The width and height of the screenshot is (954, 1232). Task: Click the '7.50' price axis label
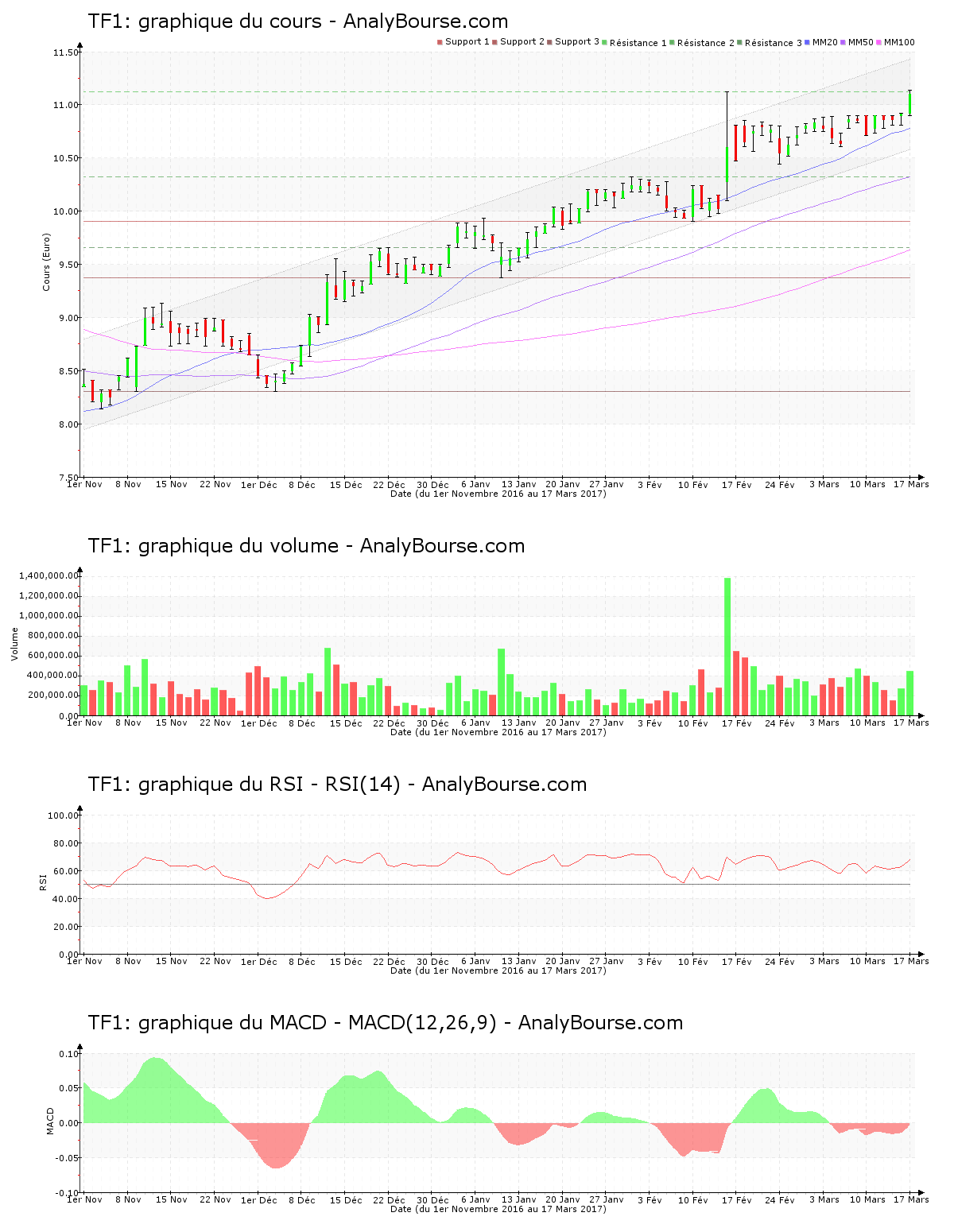68,478
